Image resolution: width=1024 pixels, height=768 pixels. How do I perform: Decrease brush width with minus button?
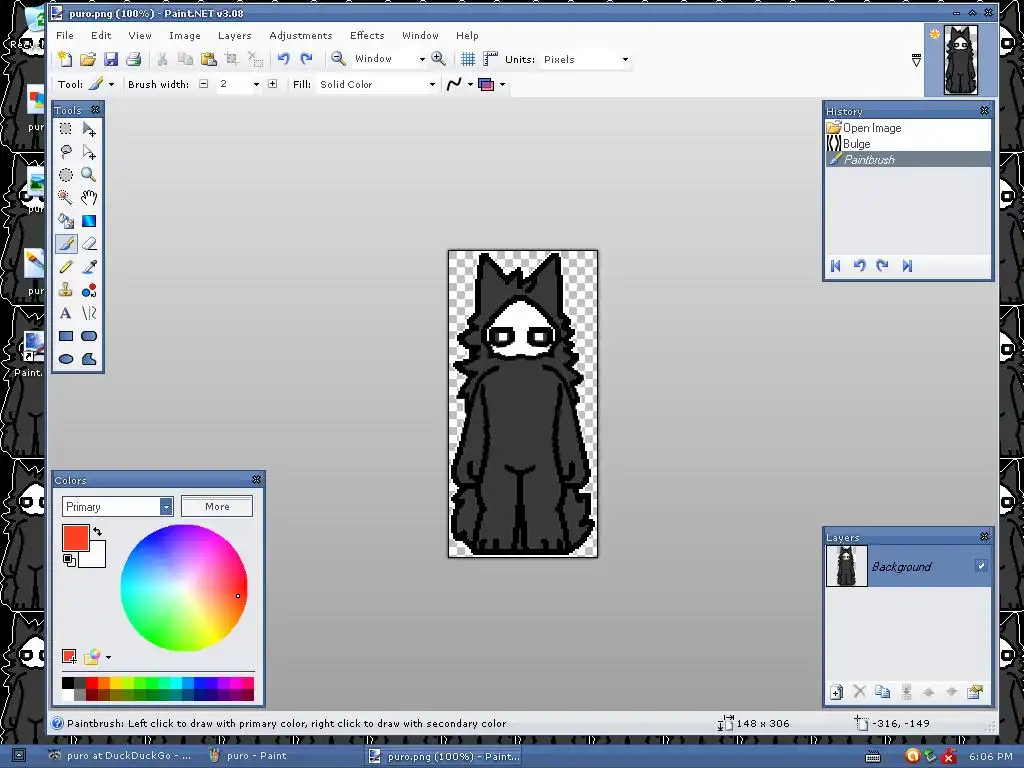pos(204,84)
